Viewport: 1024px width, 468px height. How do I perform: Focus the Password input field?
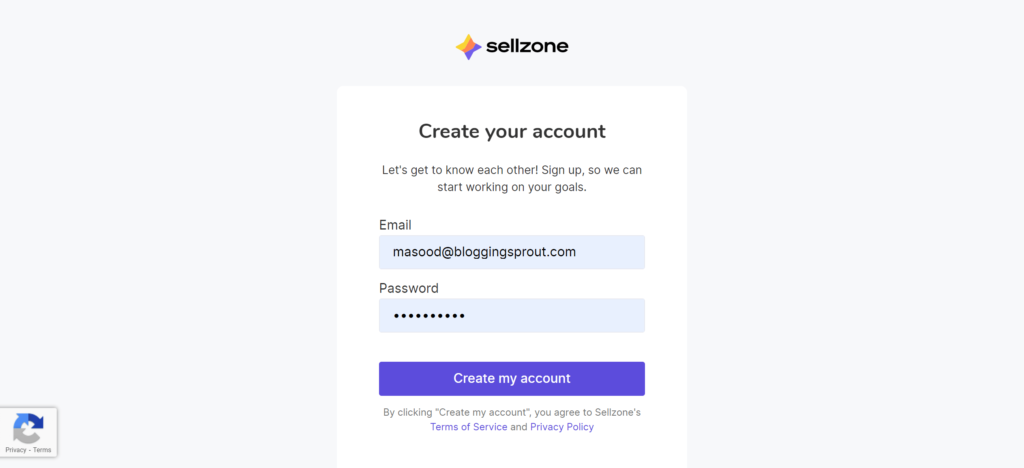coord(512,315)
